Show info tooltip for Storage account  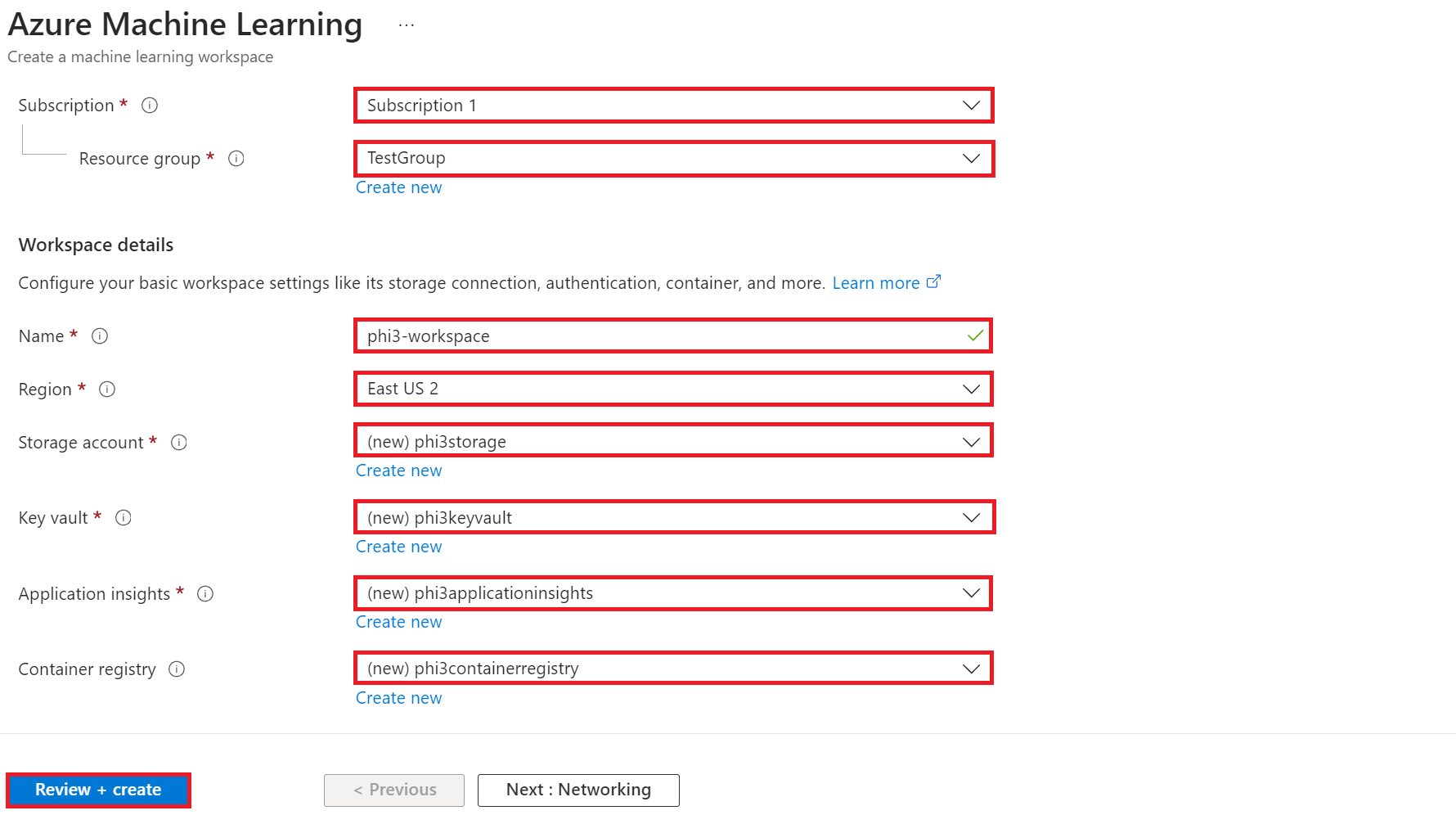click(179, 443)
